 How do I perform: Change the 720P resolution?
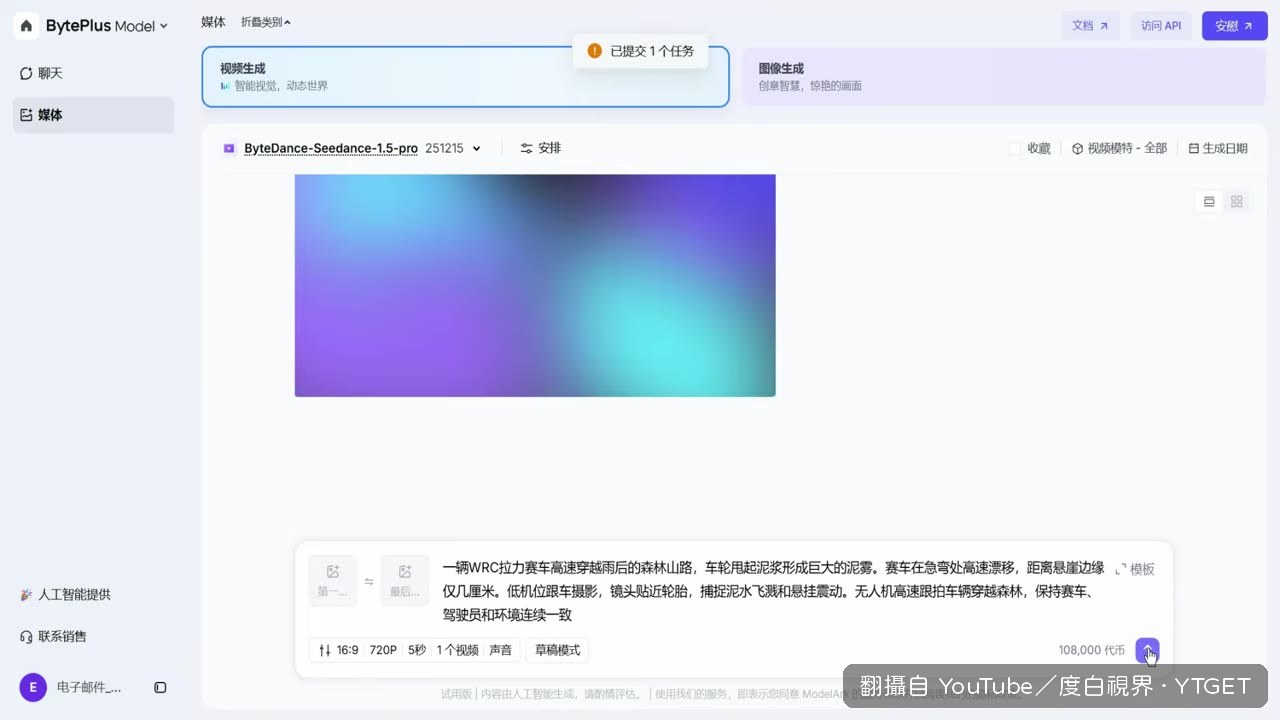[x=383, y=650]
